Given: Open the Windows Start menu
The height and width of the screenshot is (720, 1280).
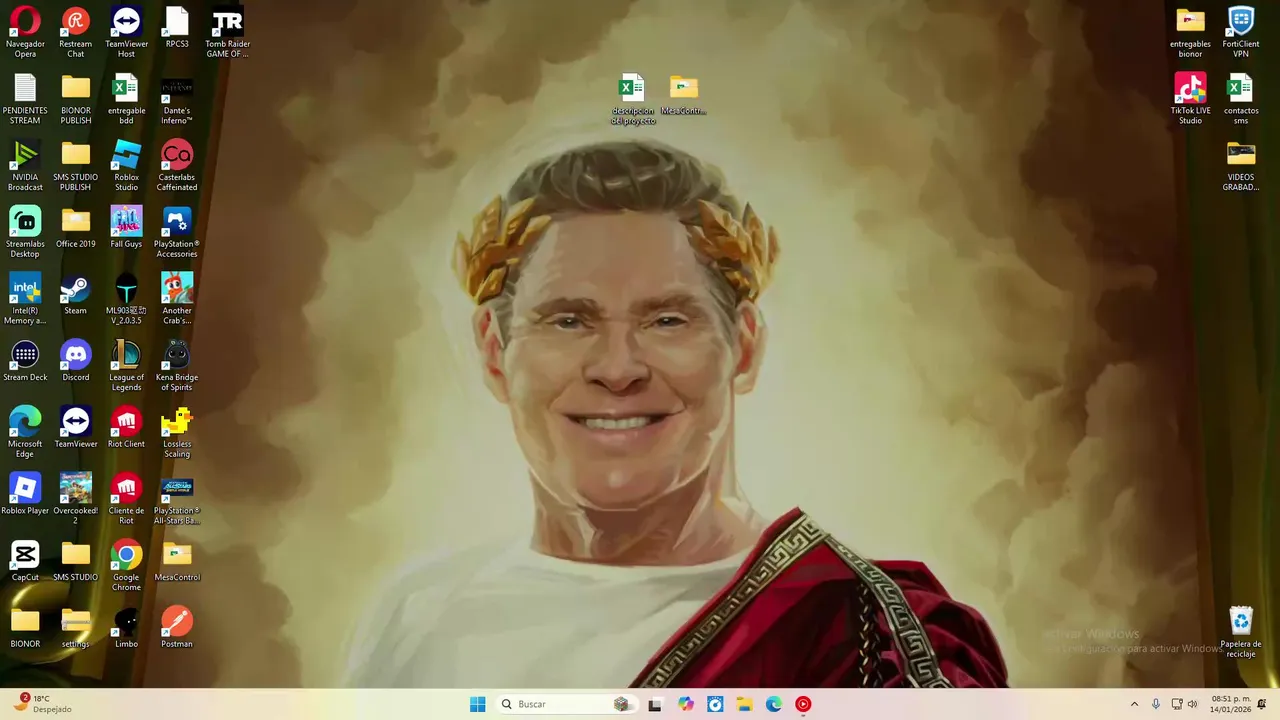Looking at the screenshot, I should pyautogui.click(x=478, y=704).
